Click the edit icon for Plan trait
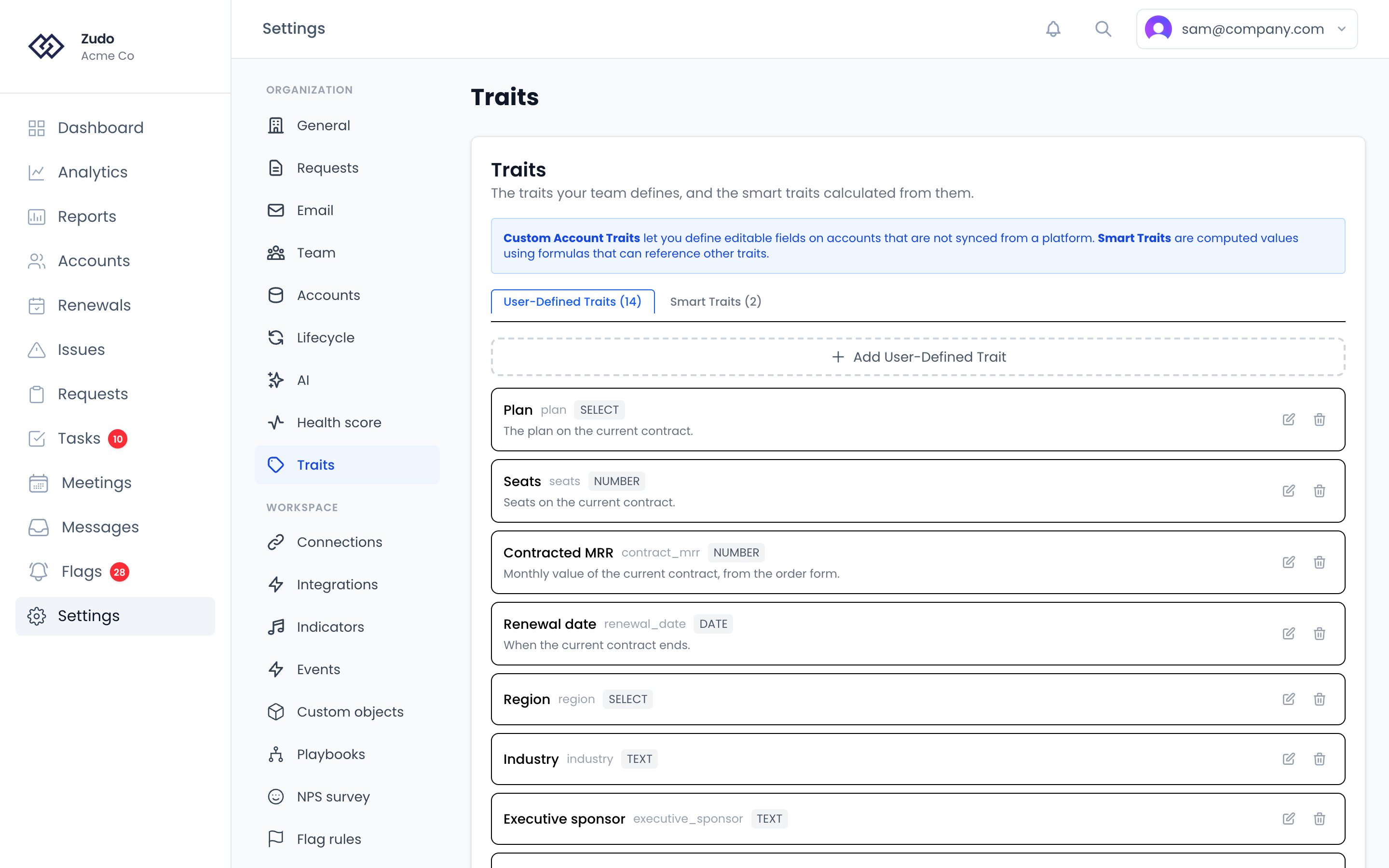The width and height of the screenshot is (1389, 868). click(x=1289, y=420)
